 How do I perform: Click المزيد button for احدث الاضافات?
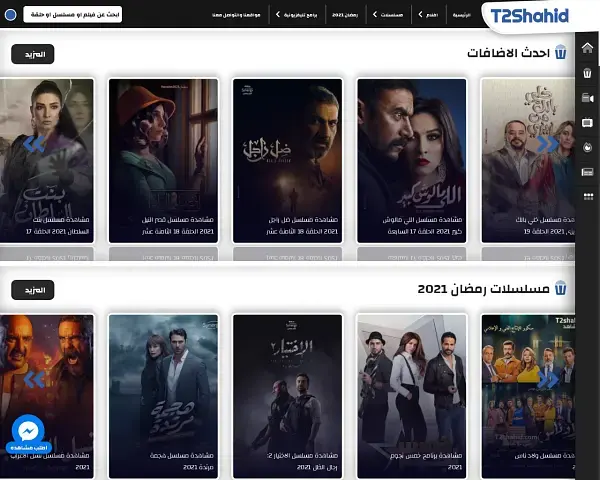click(x=33, y=54)
